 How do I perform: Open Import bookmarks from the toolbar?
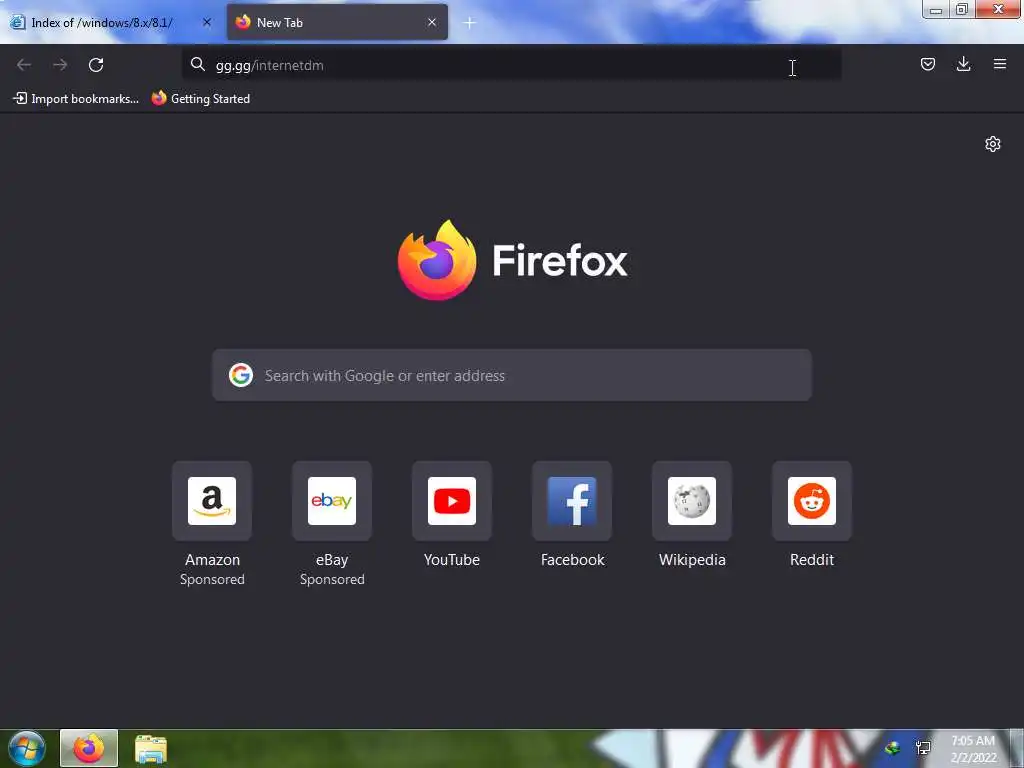[x=76, y=99]
